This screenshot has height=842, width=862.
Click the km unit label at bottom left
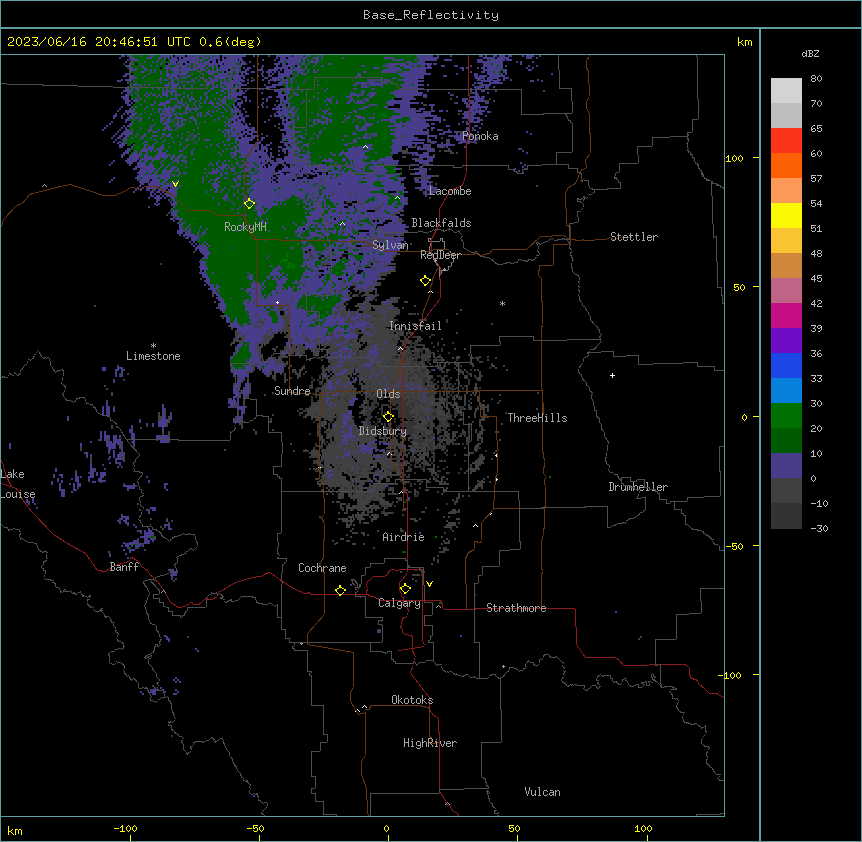[x=15, y=831]
